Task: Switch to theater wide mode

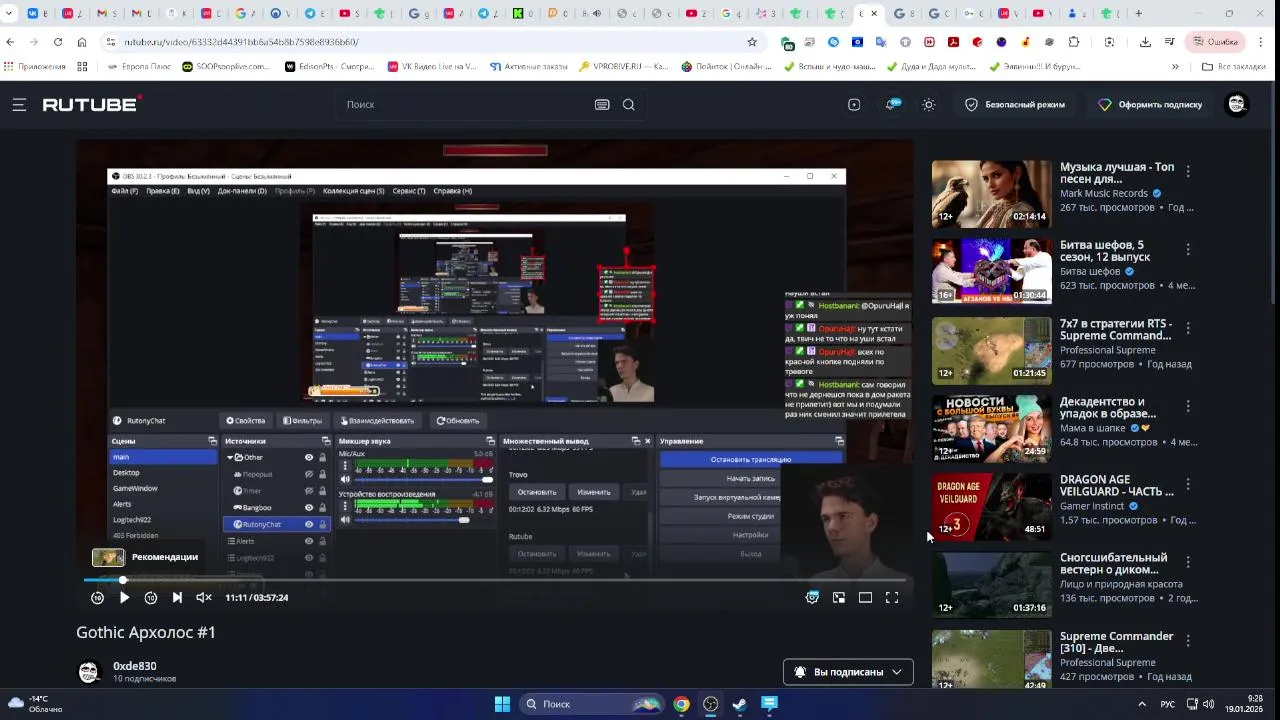Action: click(x=865, y=597)
